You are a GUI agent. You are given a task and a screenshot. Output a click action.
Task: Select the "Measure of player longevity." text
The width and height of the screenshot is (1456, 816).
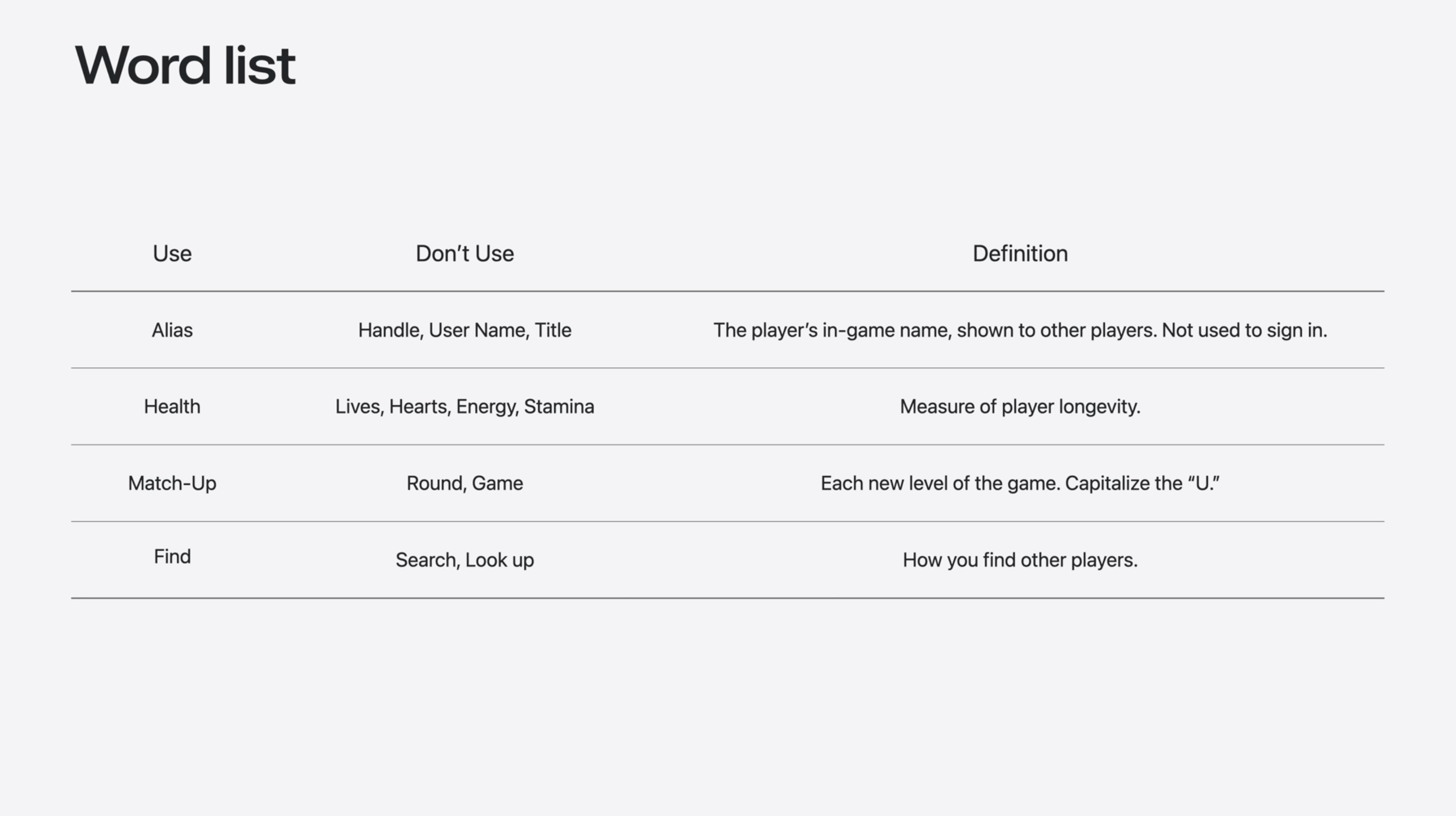point(1019,407)
